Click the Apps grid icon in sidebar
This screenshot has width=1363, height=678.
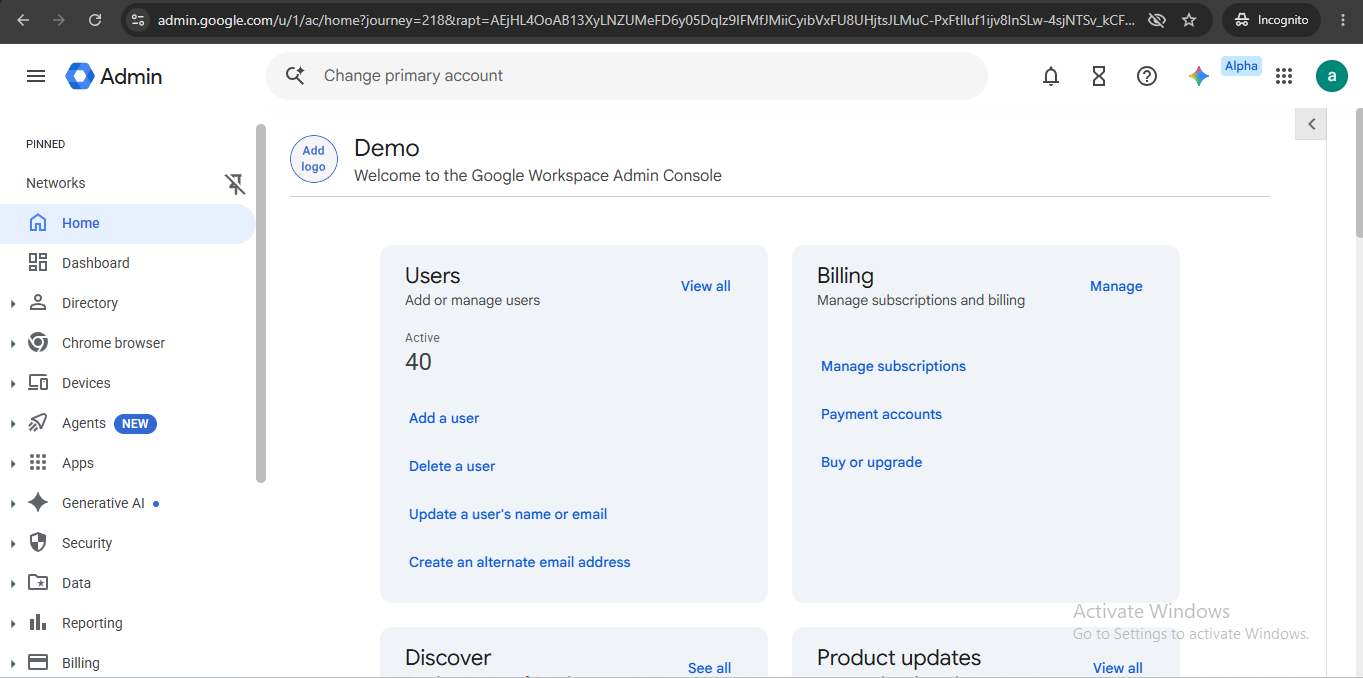point(38,463)
